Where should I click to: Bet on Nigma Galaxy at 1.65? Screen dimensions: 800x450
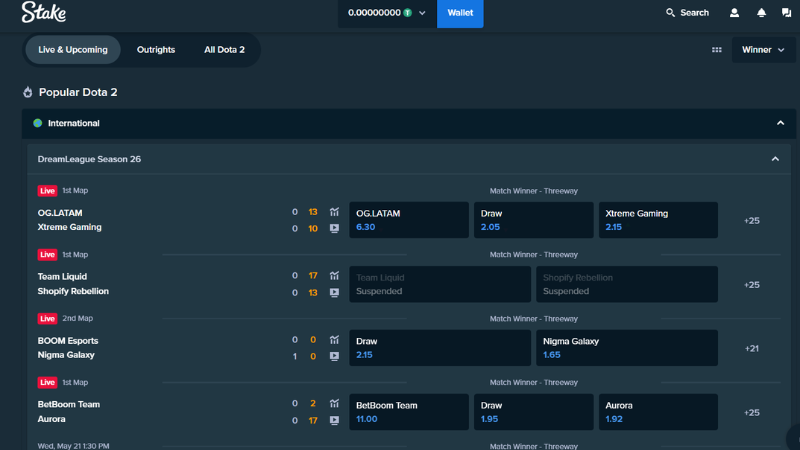[x=627, y=348]
